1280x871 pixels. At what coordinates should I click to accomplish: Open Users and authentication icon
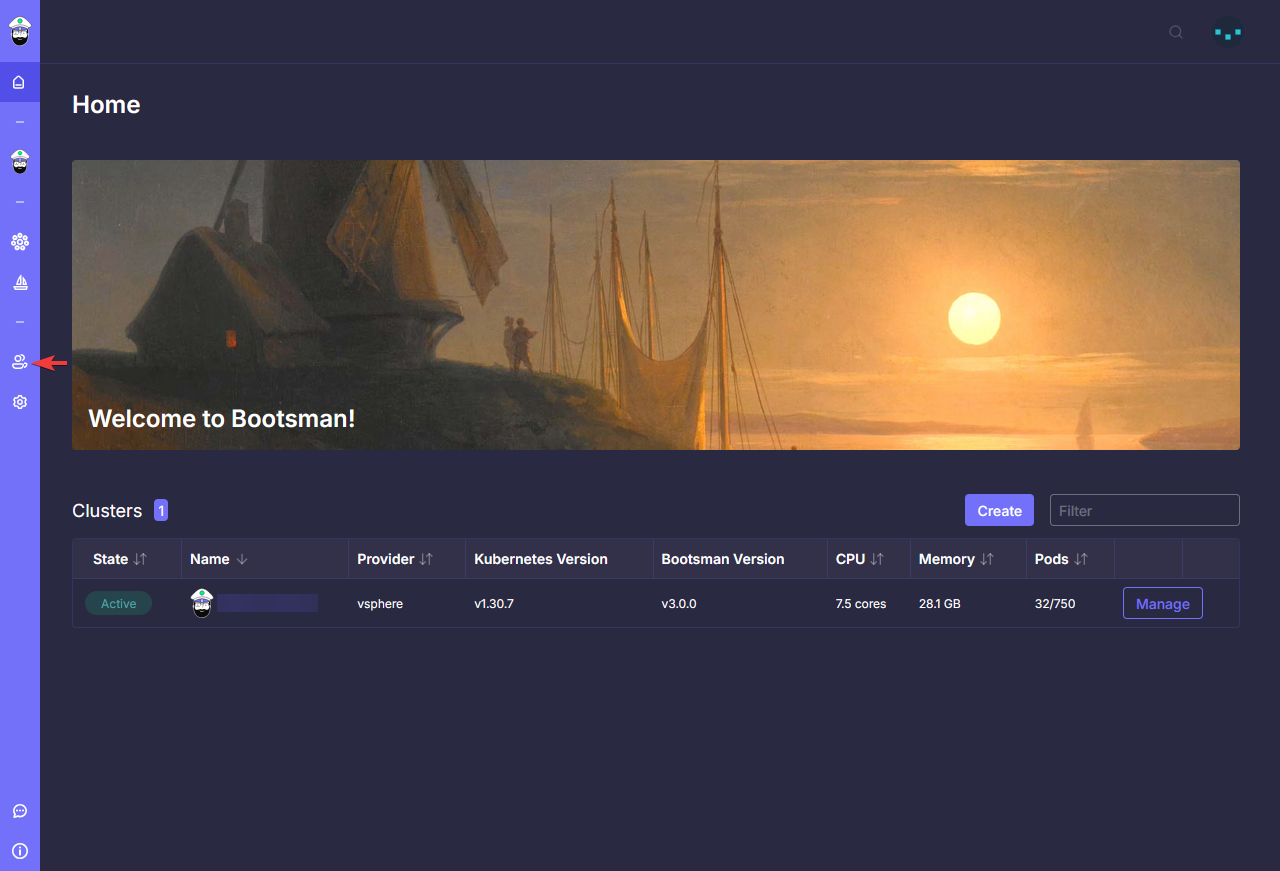tap(19, 362)
